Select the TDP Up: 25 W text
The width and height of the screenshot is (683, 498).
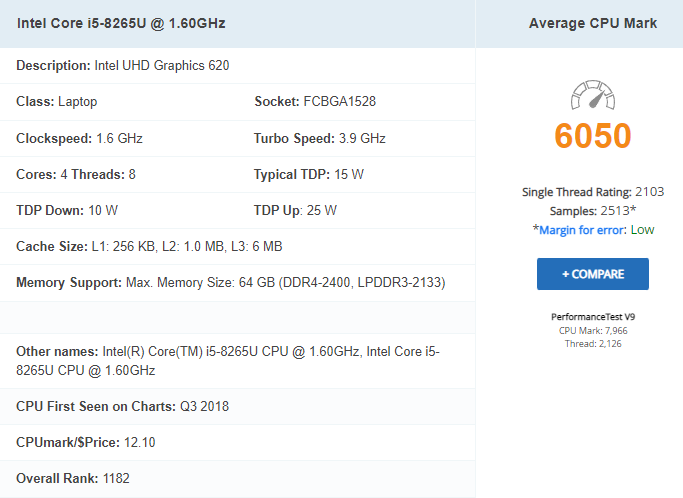[295, 210]
